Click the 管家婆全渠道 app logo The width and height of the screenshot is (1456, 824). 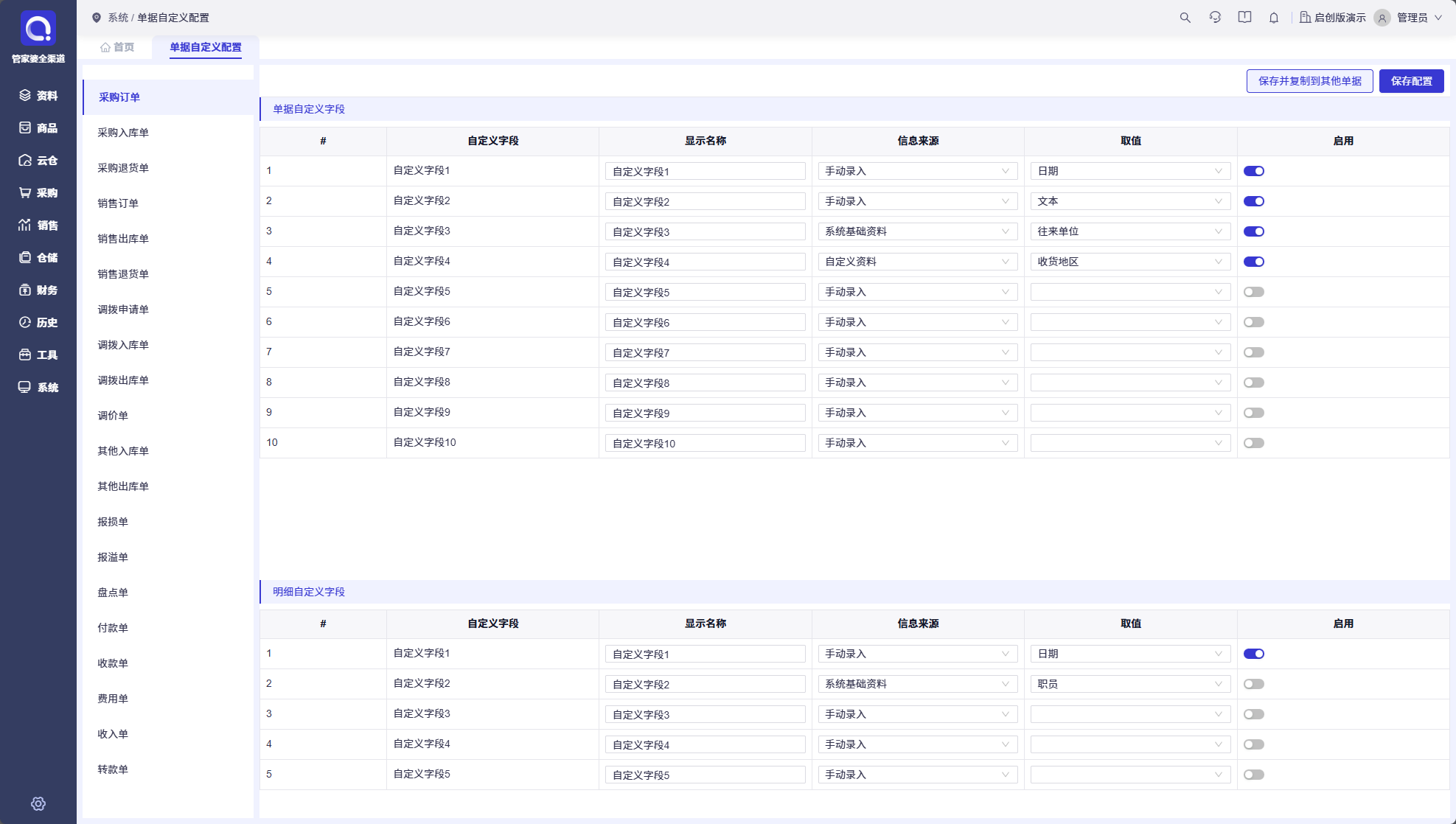[x=38, y=29]
